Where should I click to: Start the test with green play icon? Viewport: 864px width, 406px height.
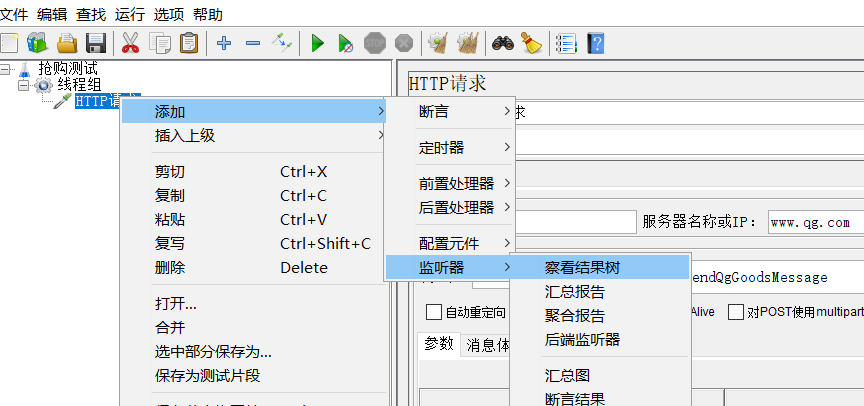click(317, 43)
